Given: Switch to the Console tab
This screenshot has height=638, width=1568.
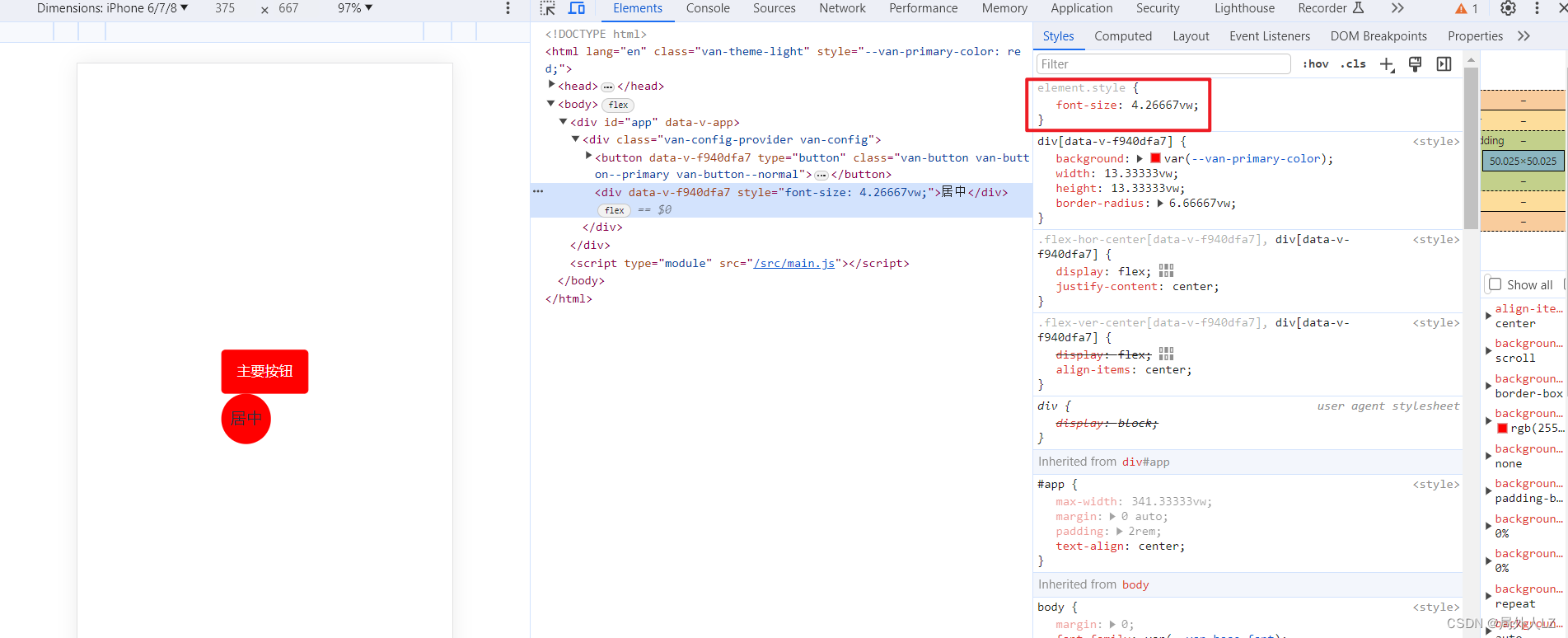Looking at the screenshot, I should click(x=708, y=8).
